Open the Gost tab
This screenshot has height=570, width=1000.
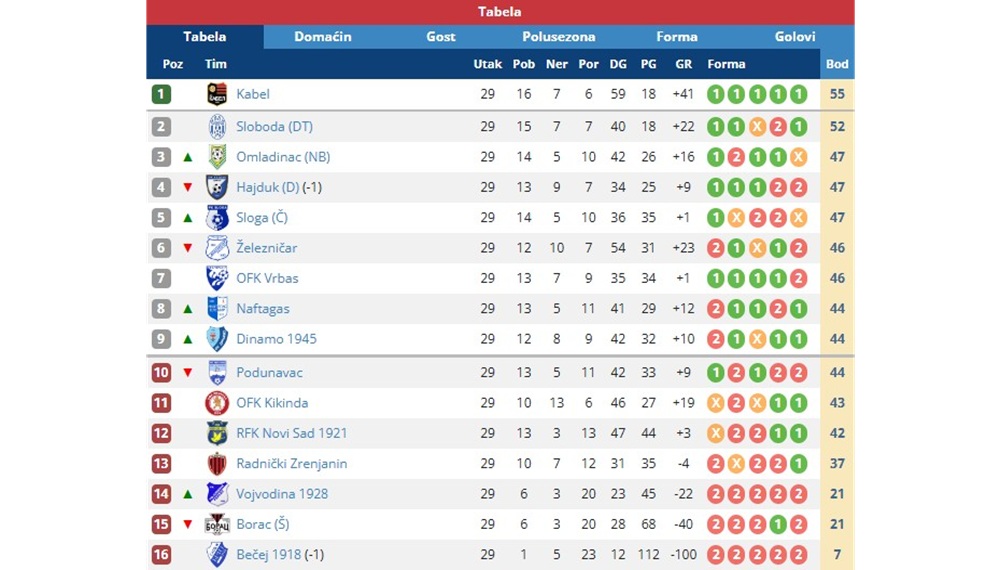pyautogui.click(x=441, y=37)
